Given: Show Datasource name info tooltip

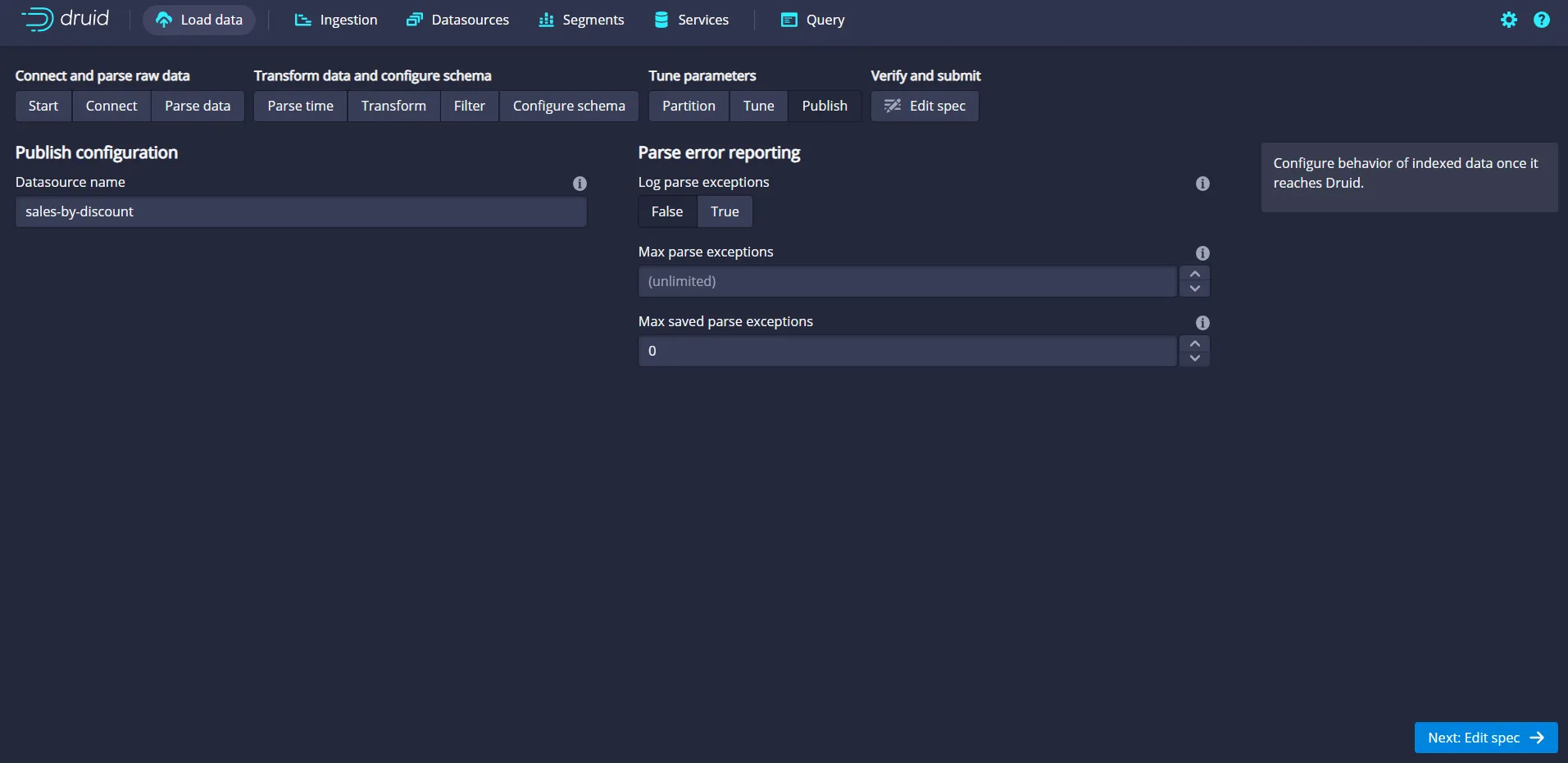Looking at the screenshot, I should (579, 183).
